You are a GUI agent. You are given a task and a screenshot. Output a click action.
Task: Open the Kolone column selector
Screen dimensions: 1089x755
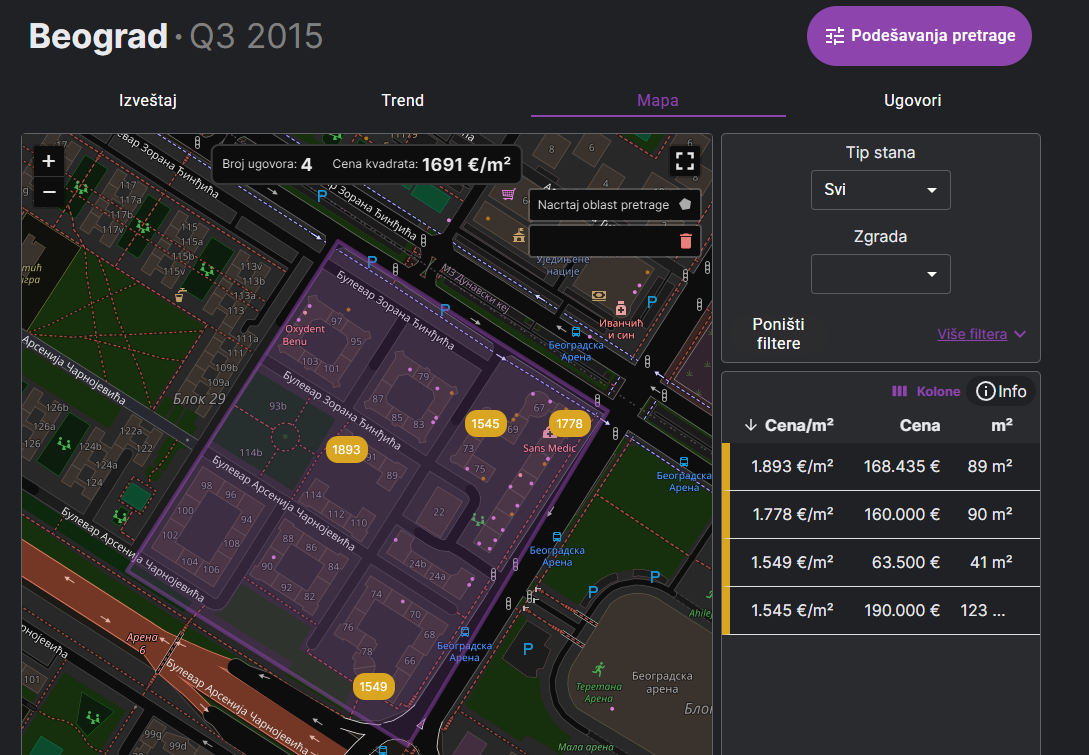point(926,392)
